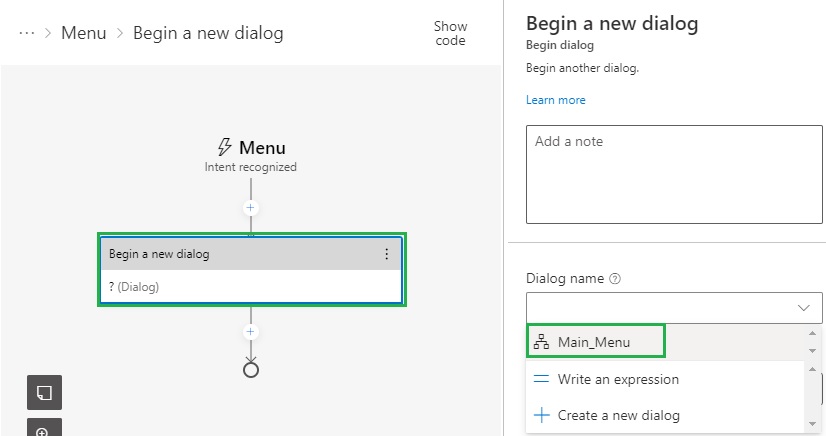Click the three-dot menu on dialog node

387,254
